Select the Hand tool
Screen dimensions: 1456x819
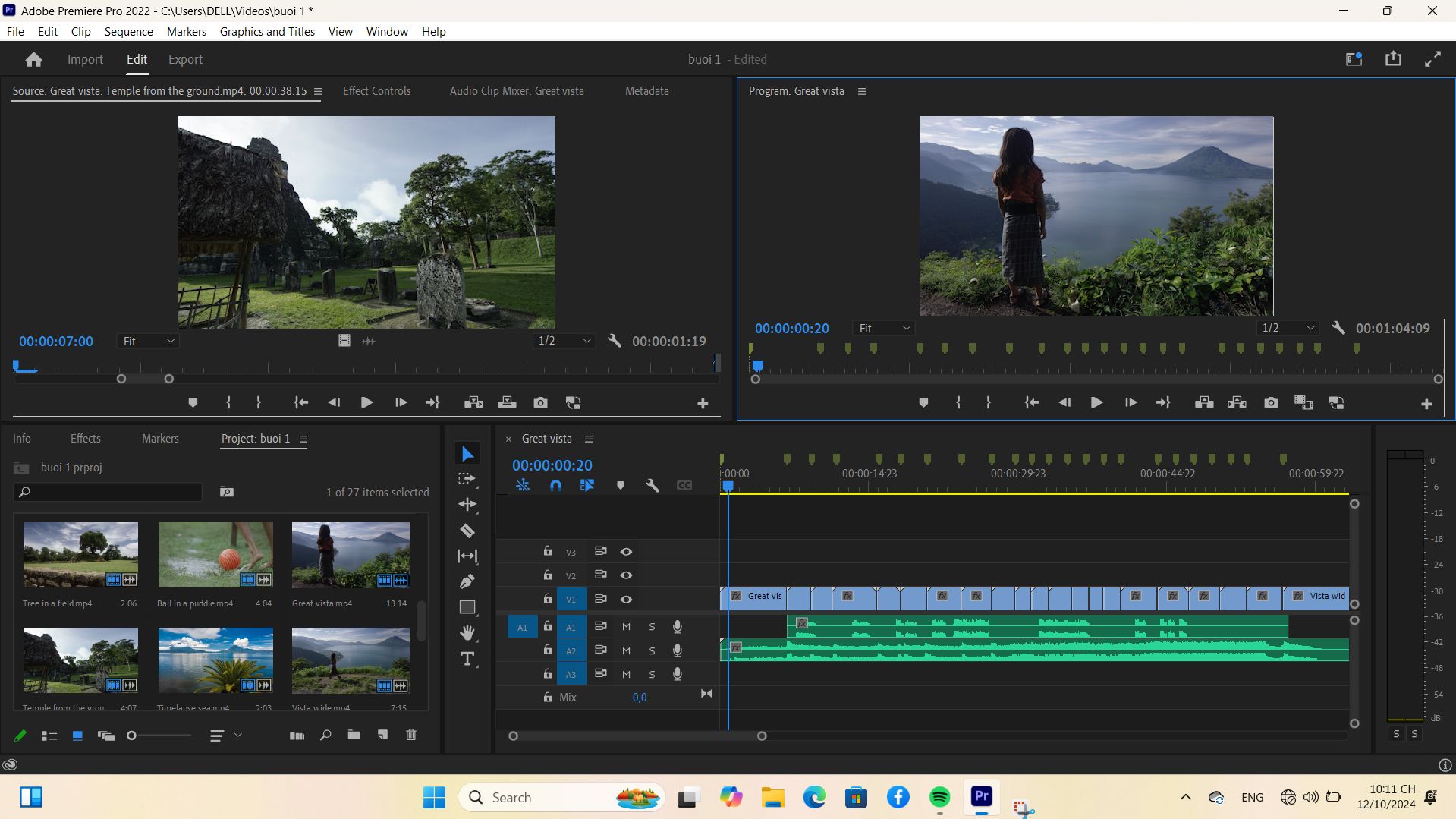[467, 632]
